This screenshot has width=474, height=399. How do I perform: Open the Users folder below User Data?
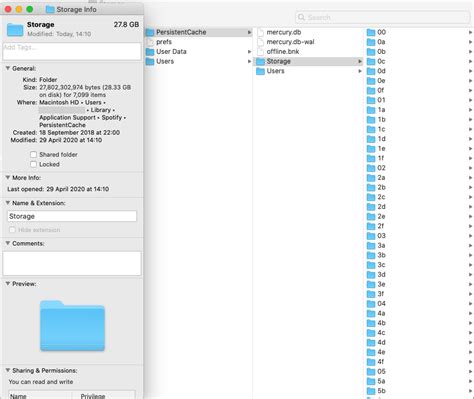199,61
